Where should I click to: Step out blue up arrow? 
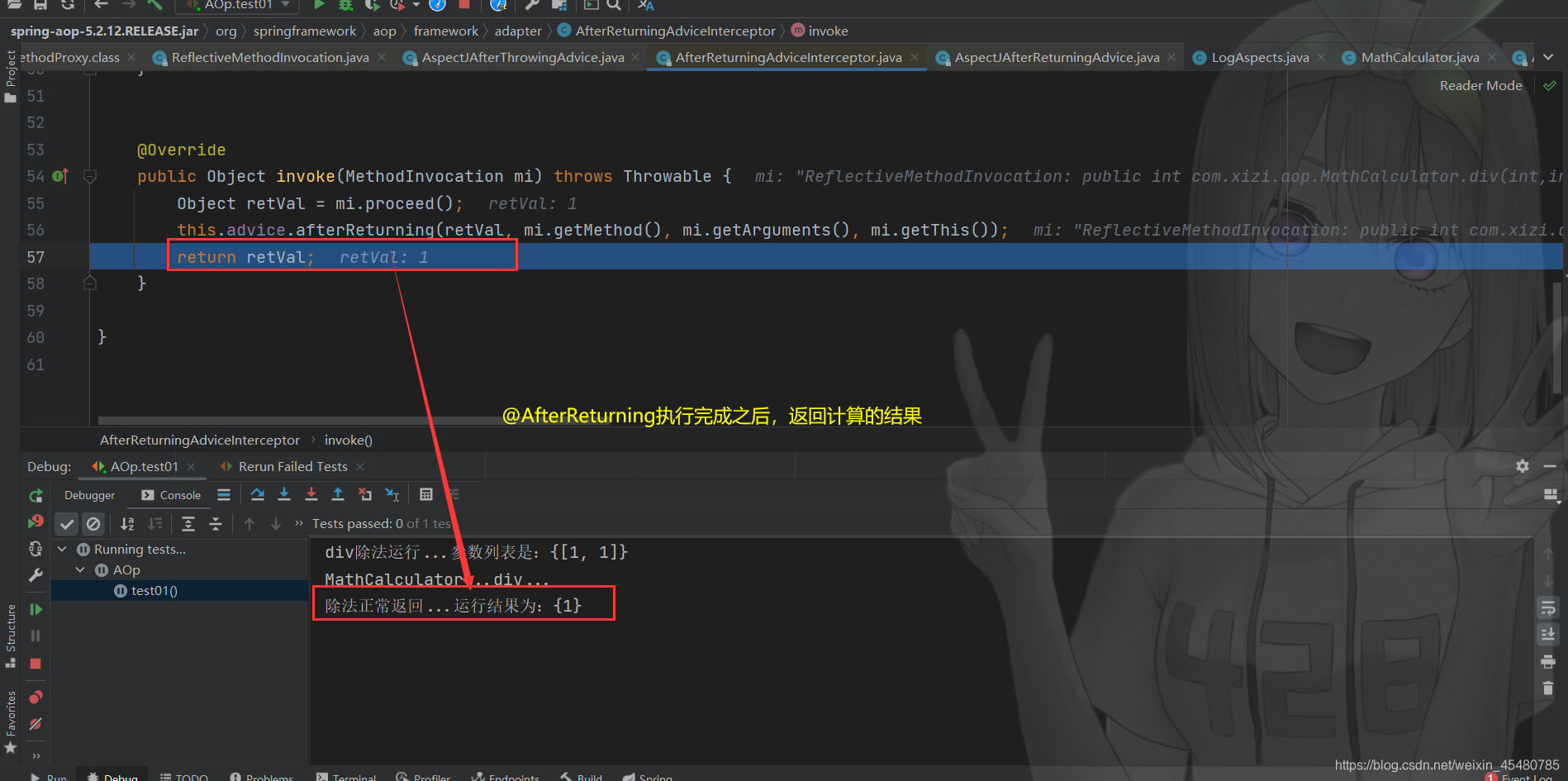(338, 494)
